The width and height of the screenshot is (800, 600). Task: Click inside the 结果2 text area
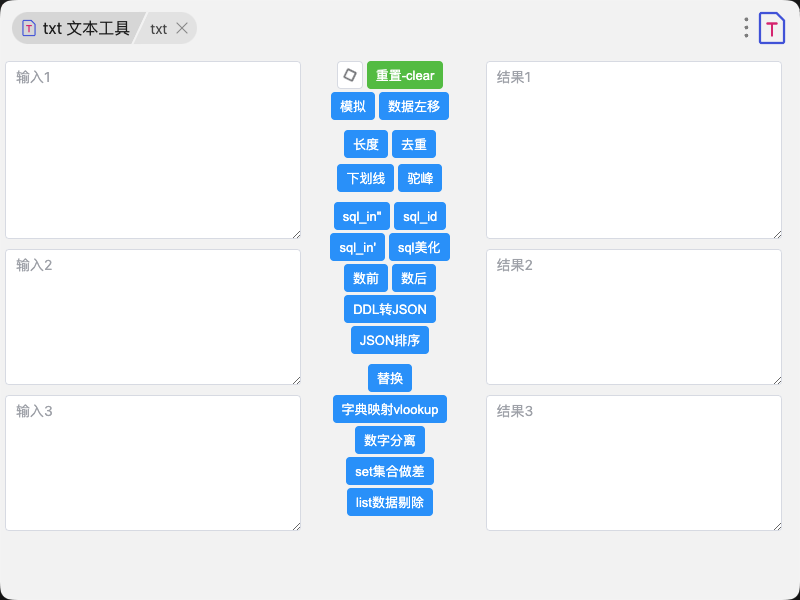pos(633,317)
